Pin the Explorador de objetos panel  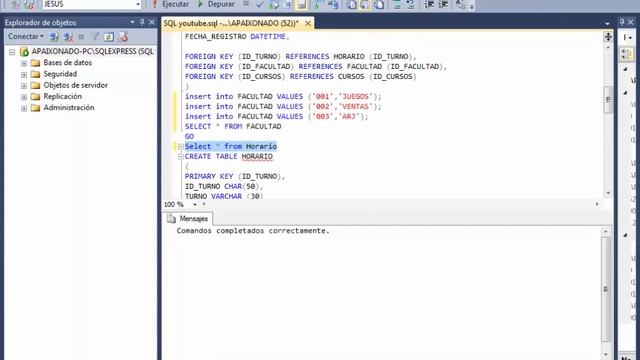[142, 22]
